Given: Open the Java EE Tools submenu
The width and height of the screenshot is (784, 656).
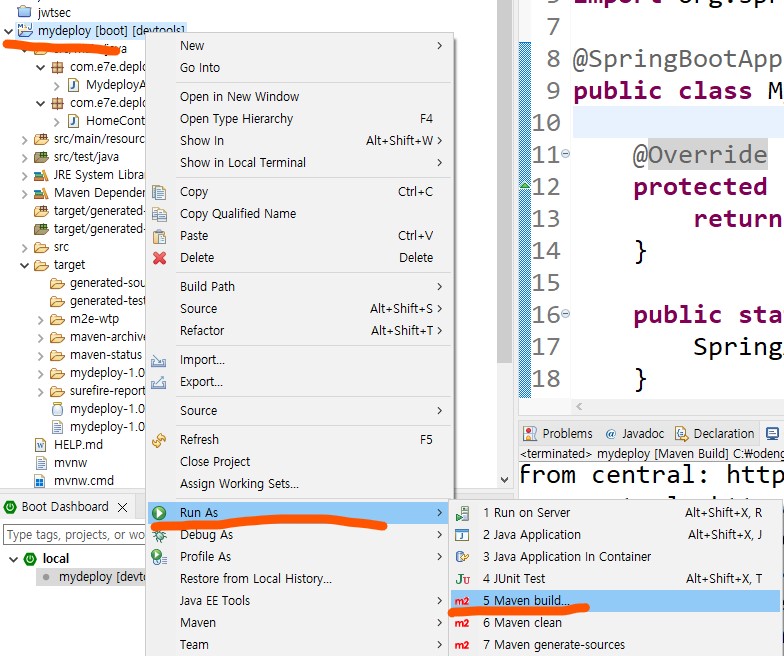Looking at the screenshot, I should coord(300,601).
